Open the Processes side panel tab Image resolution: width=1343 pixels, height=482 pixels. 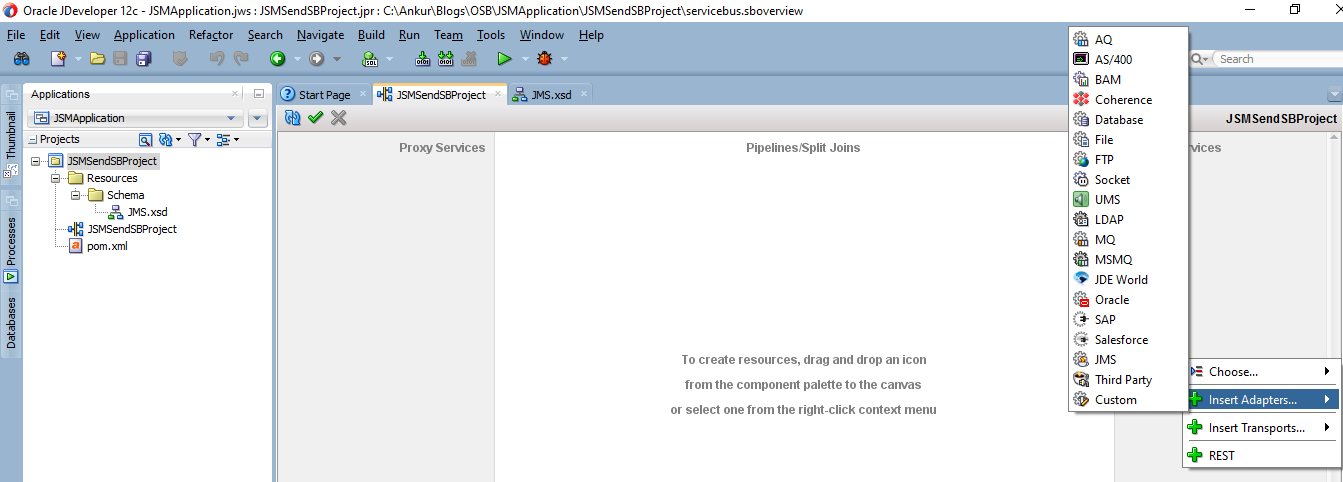click(x=11, y=242)
